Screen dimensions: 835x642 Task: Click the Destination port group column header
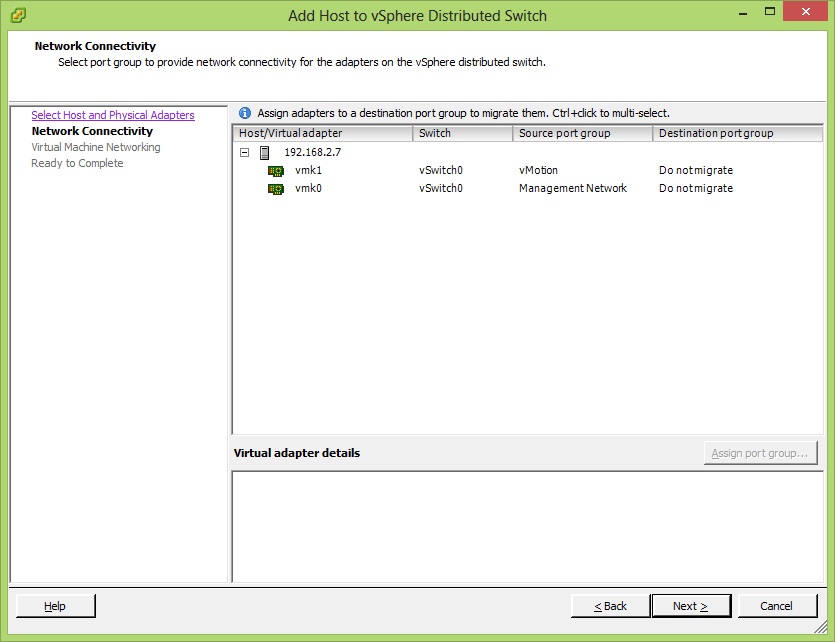point(738,133)
